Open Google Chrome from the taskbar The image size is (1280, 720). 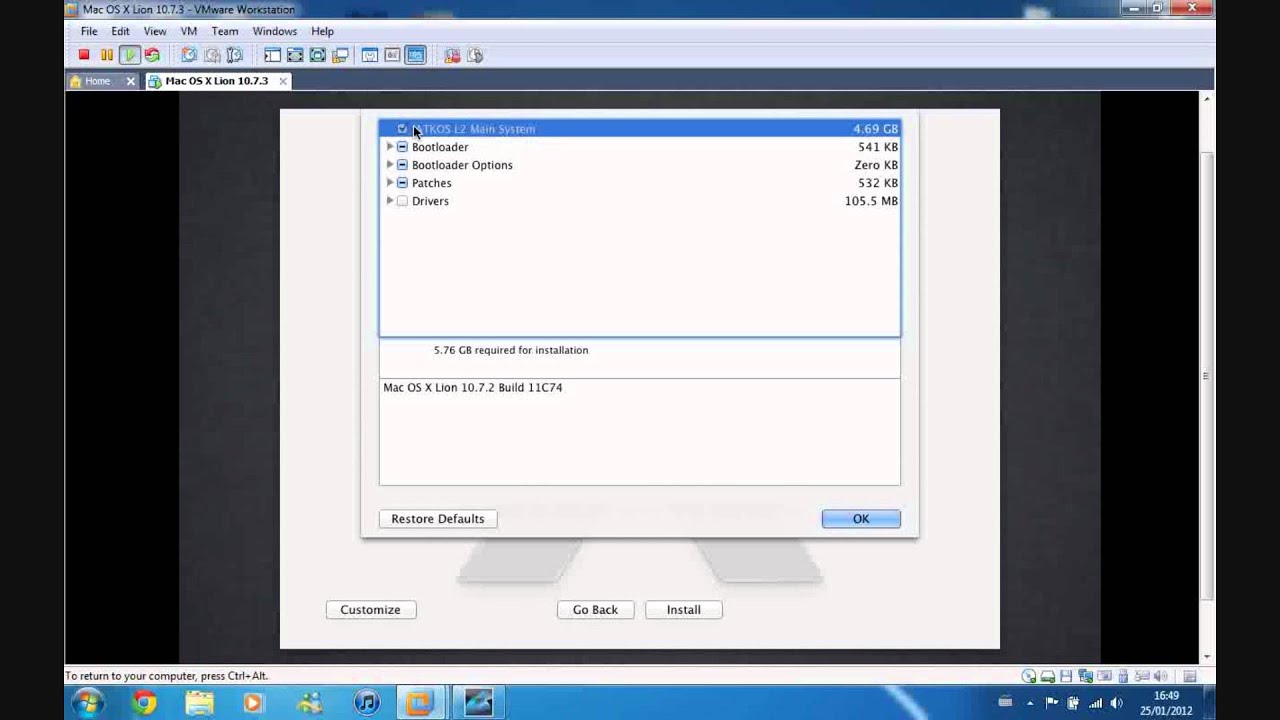pos(145,703)
